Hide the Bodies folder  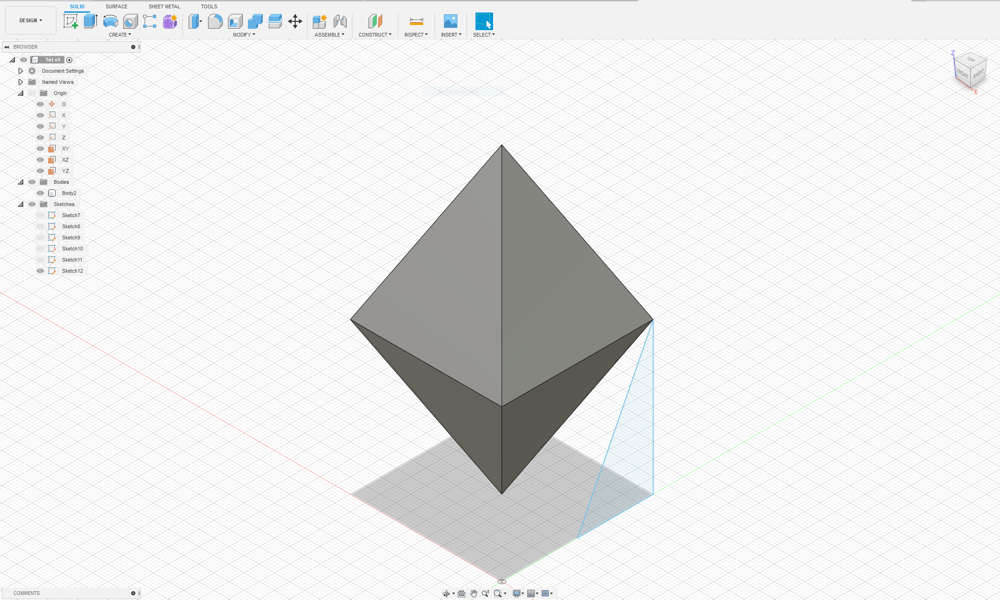32,182
